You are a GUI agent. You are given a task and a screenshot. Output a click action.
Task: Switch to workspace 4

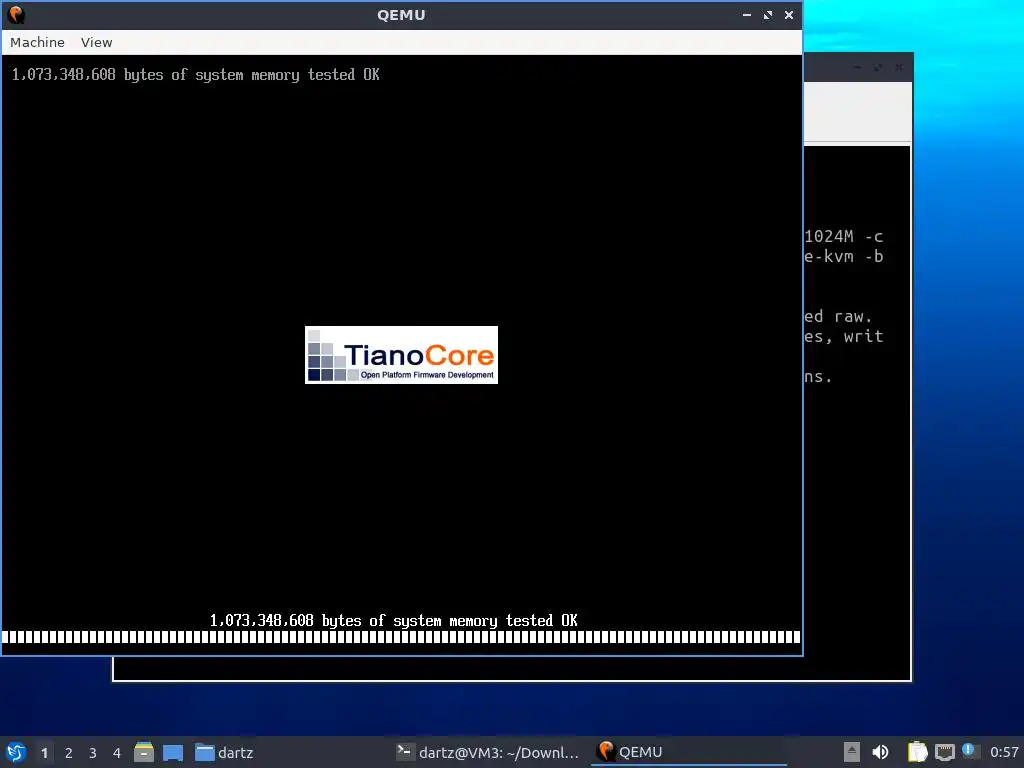(x=117, y=753)
